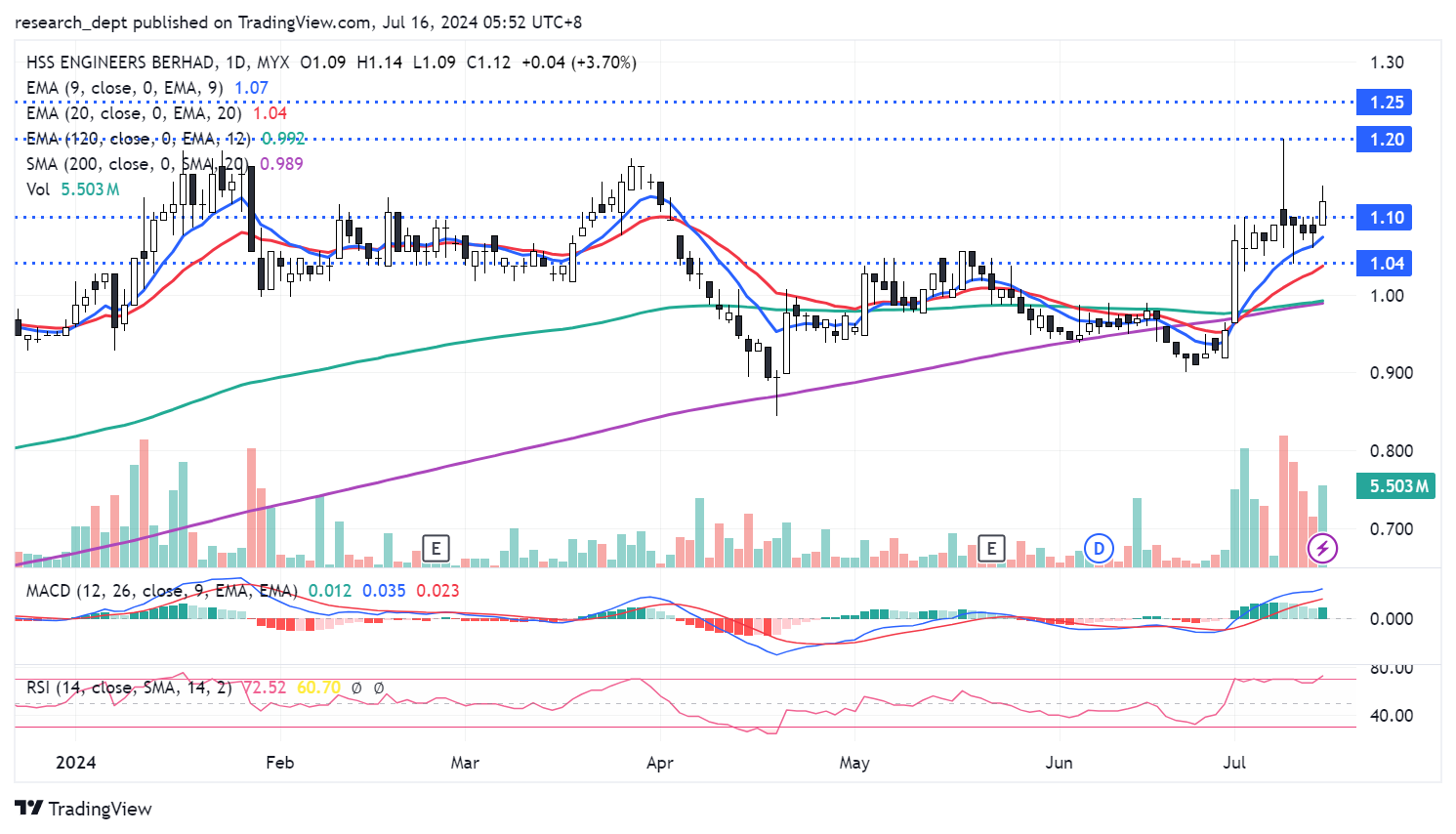Viewport: 1456px width, 834px height.
Task: Click the earnings E marker before March
Action: pyautogui.click(x=436, y=548)
